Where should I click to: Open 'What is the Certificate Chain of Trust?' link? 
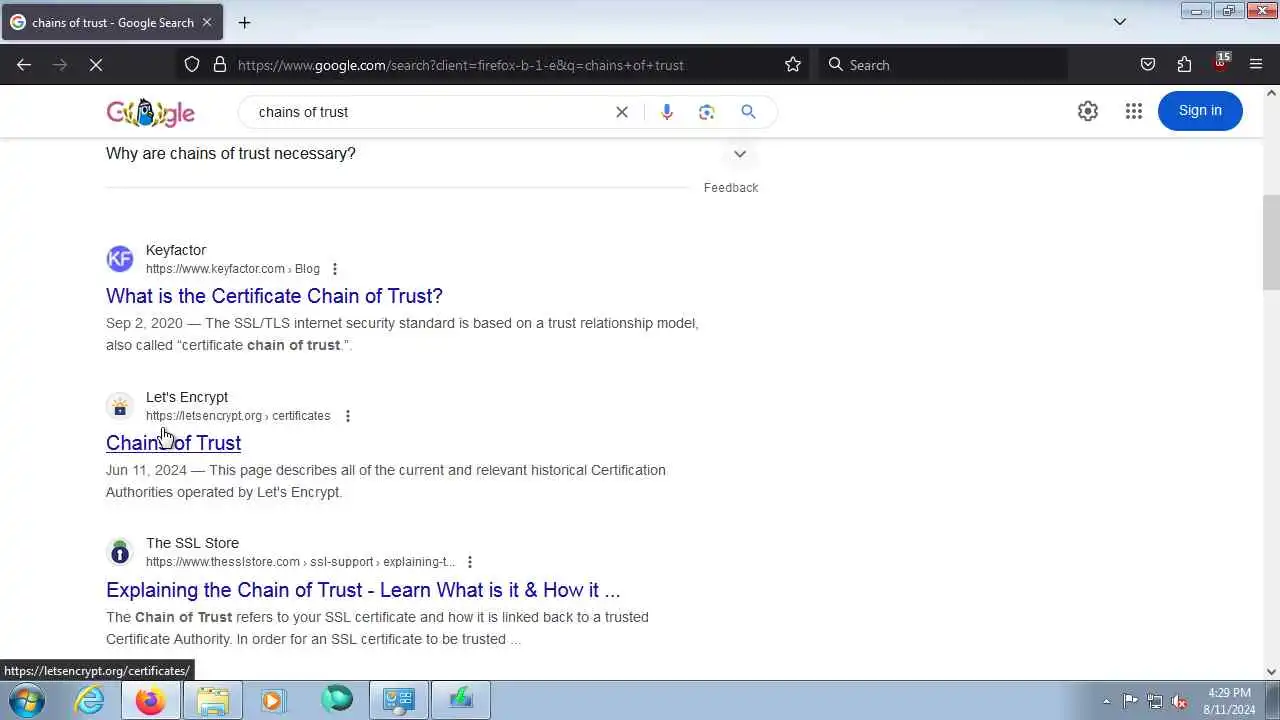[x=274, y=296]
